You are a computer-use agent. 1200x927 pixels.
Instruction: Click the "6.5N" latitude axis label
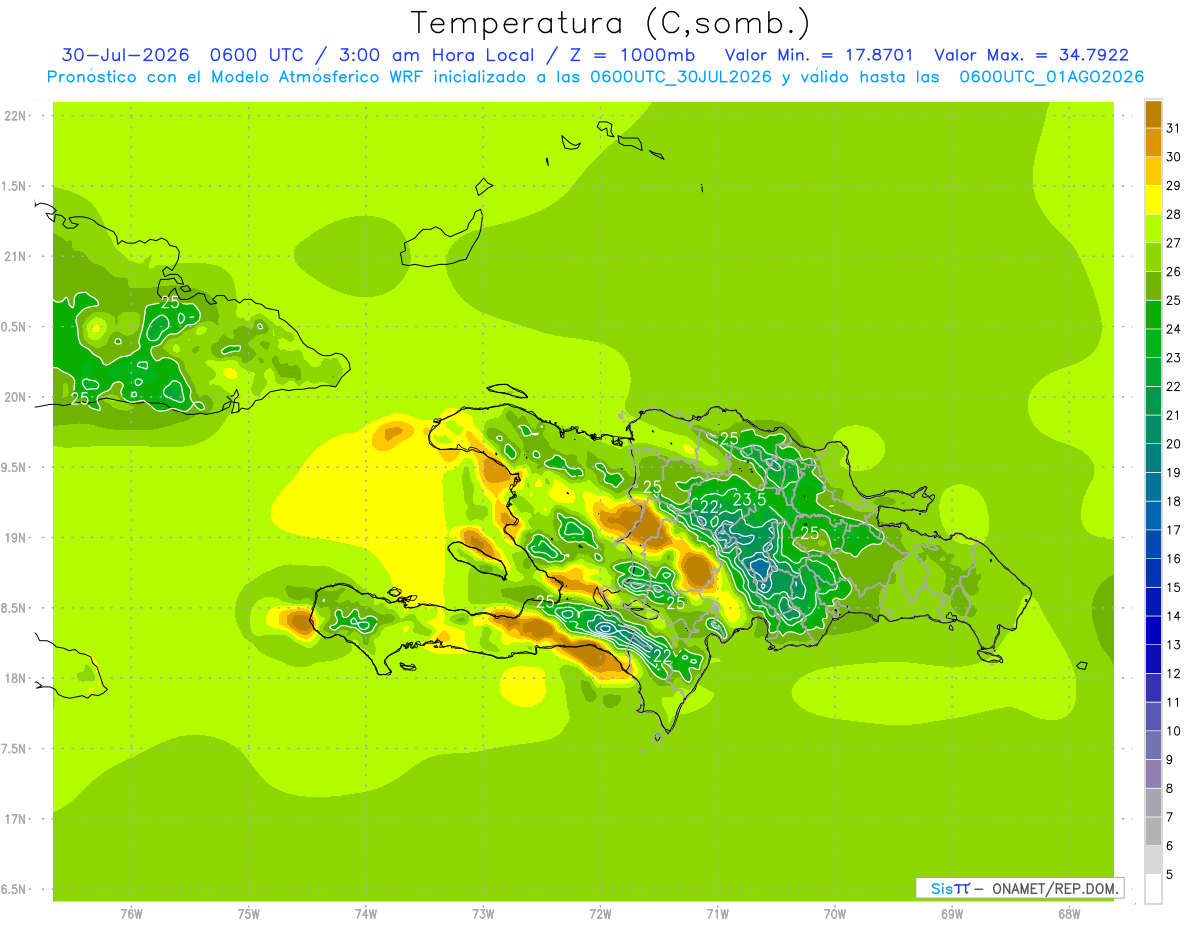coord(14,889)
